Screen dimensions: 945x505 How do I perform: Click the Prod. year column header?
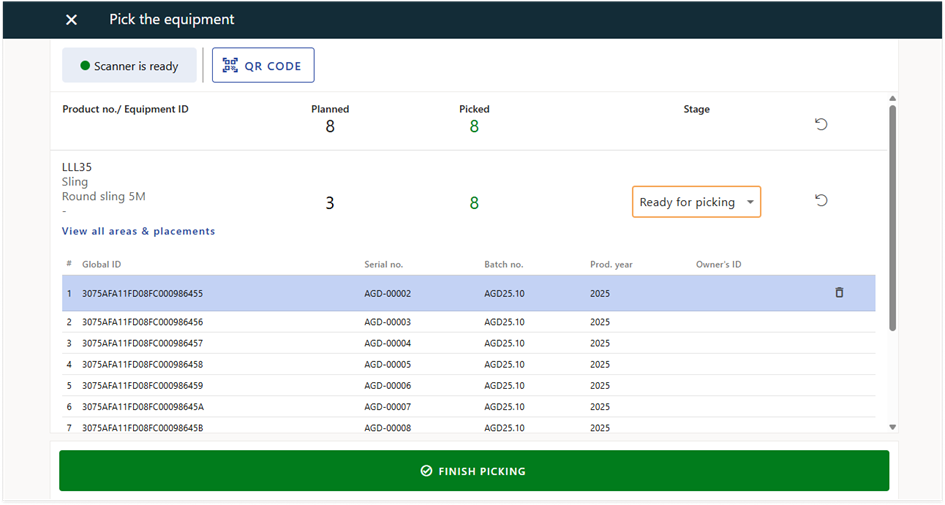coord(611,264)
